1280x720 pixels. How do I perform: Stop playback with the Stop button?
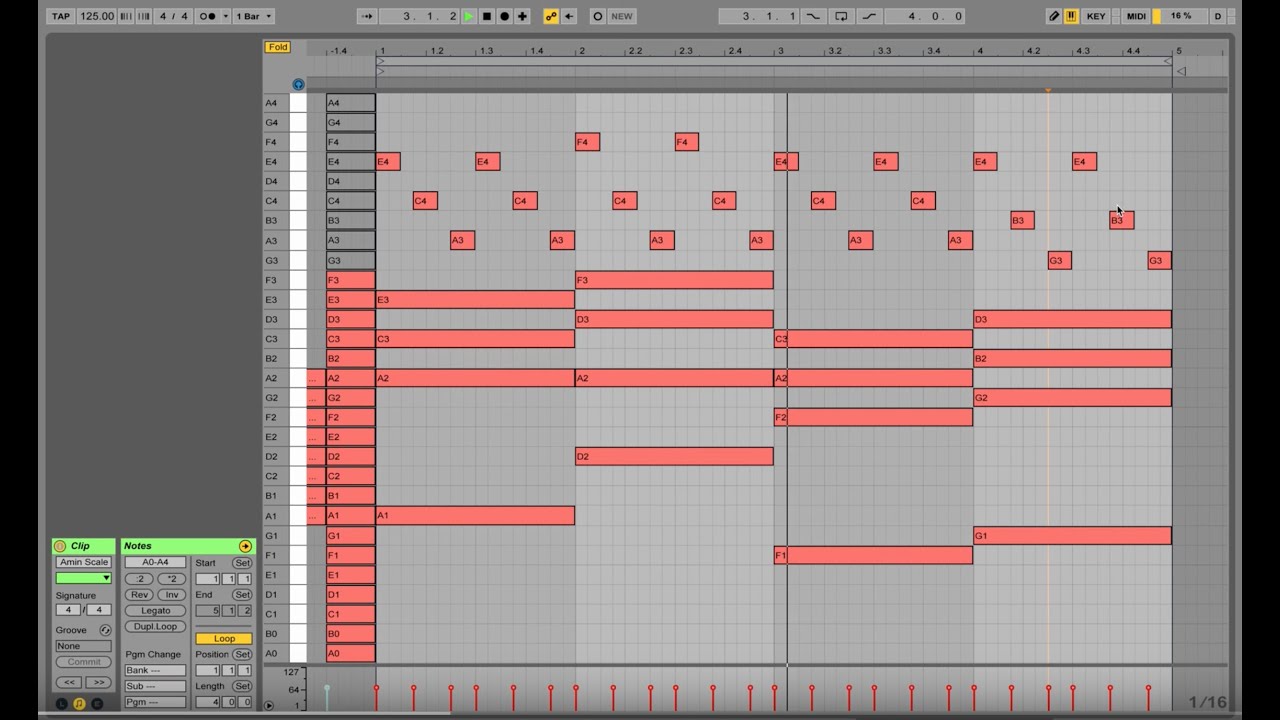487,16
